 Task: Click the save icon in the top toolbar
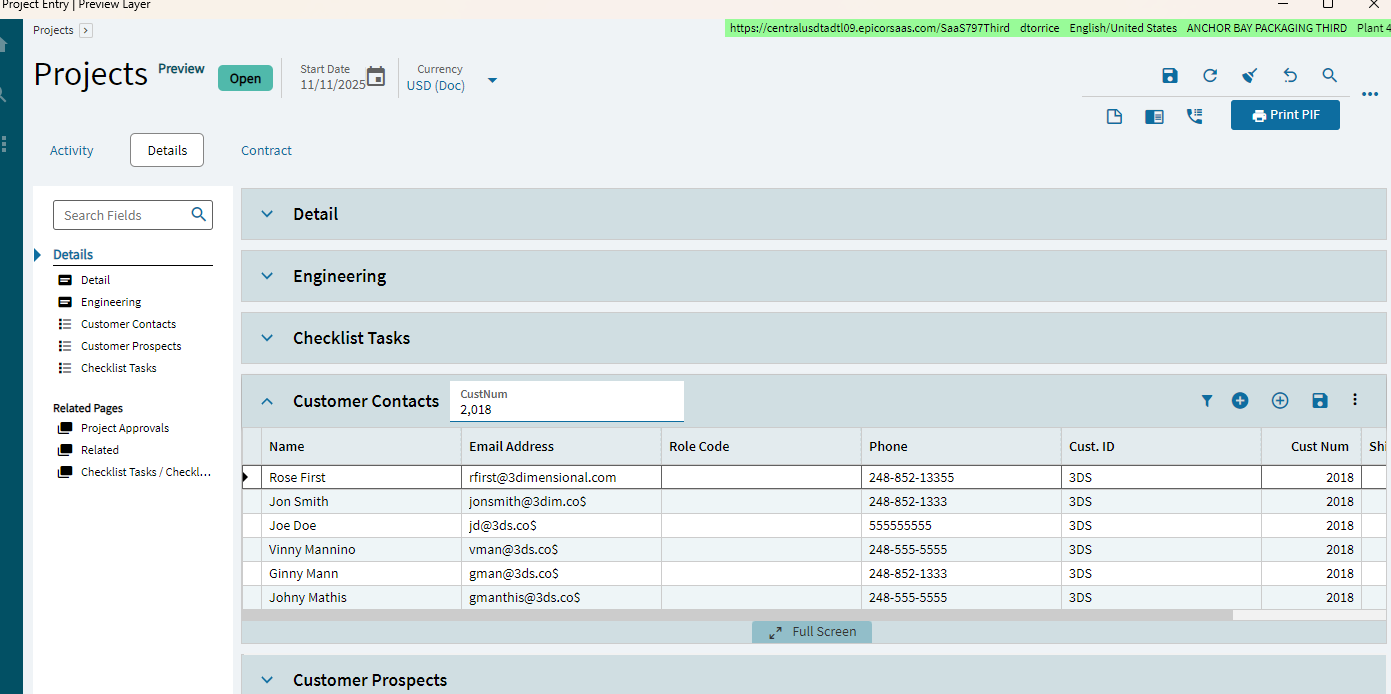click(x=1170, y=76)
